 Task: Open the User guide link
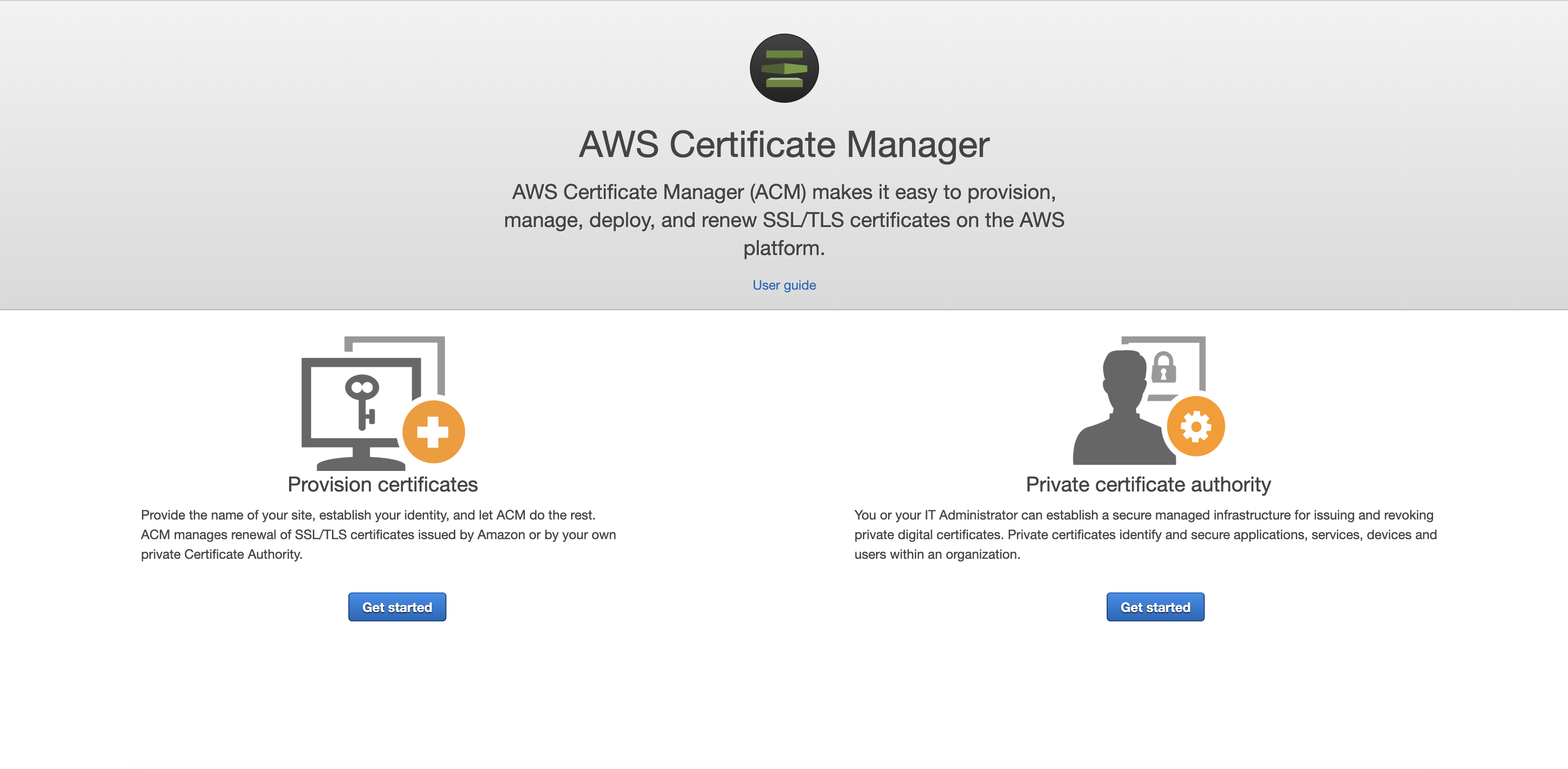[x=784, y=285]
